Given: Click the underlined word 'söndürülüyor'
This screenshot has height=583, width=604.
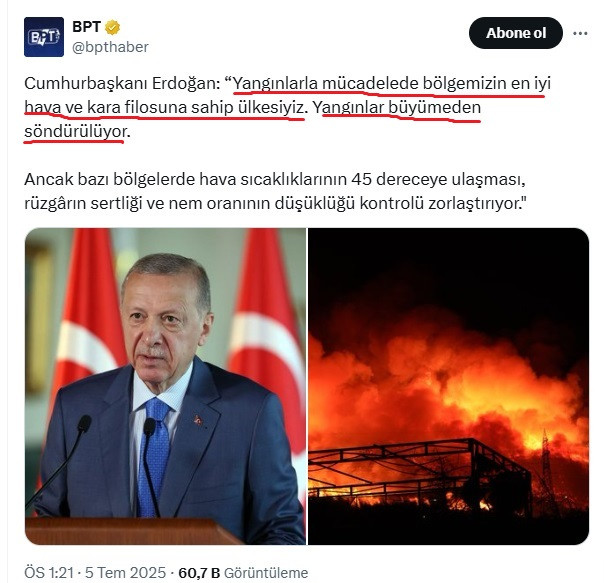Looking at the screenshot, I should (x=76, y=132).
